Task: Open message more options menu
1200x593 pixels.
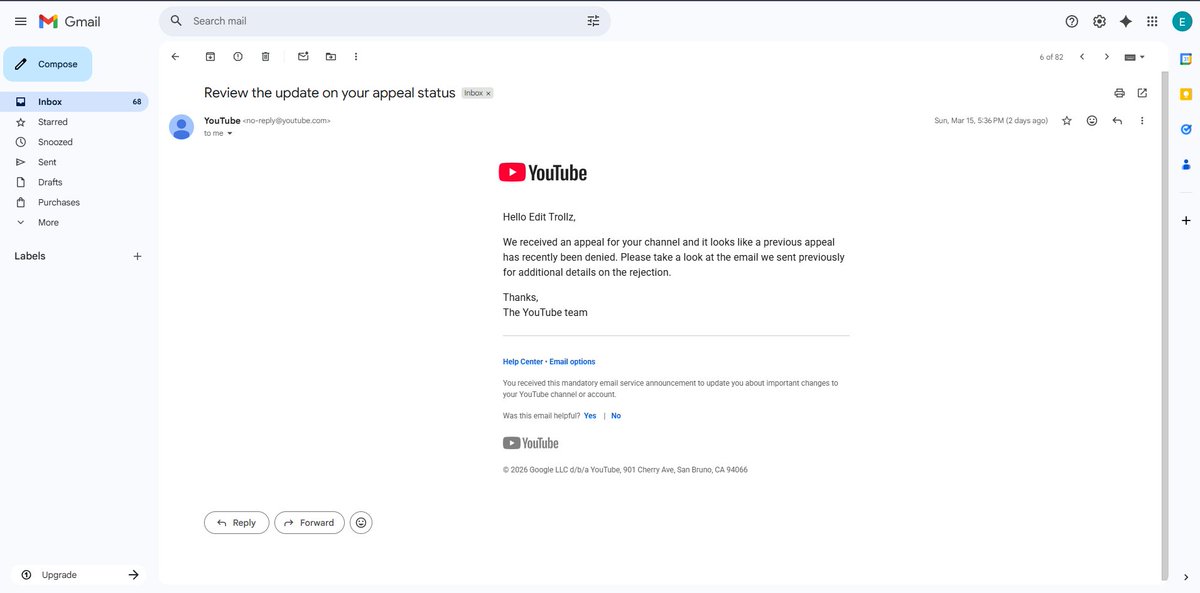Action: pyautogui.click(x=1142, y=121)
